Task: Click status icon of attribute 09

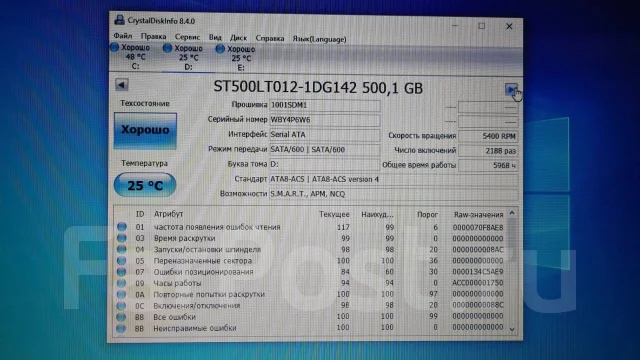Action: click(121, 283)
